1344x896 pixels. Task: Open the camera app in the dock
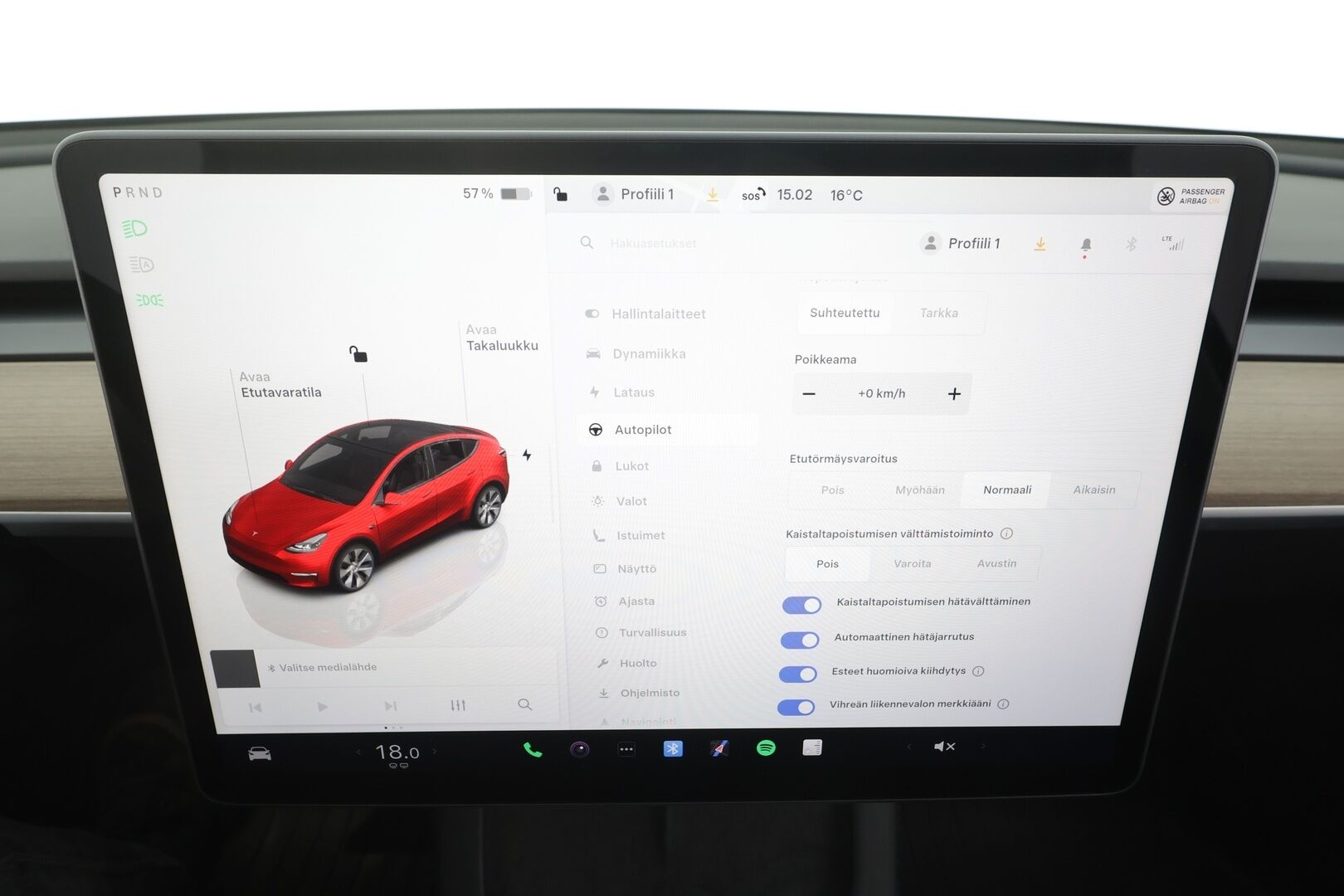[x=579, y=749]
